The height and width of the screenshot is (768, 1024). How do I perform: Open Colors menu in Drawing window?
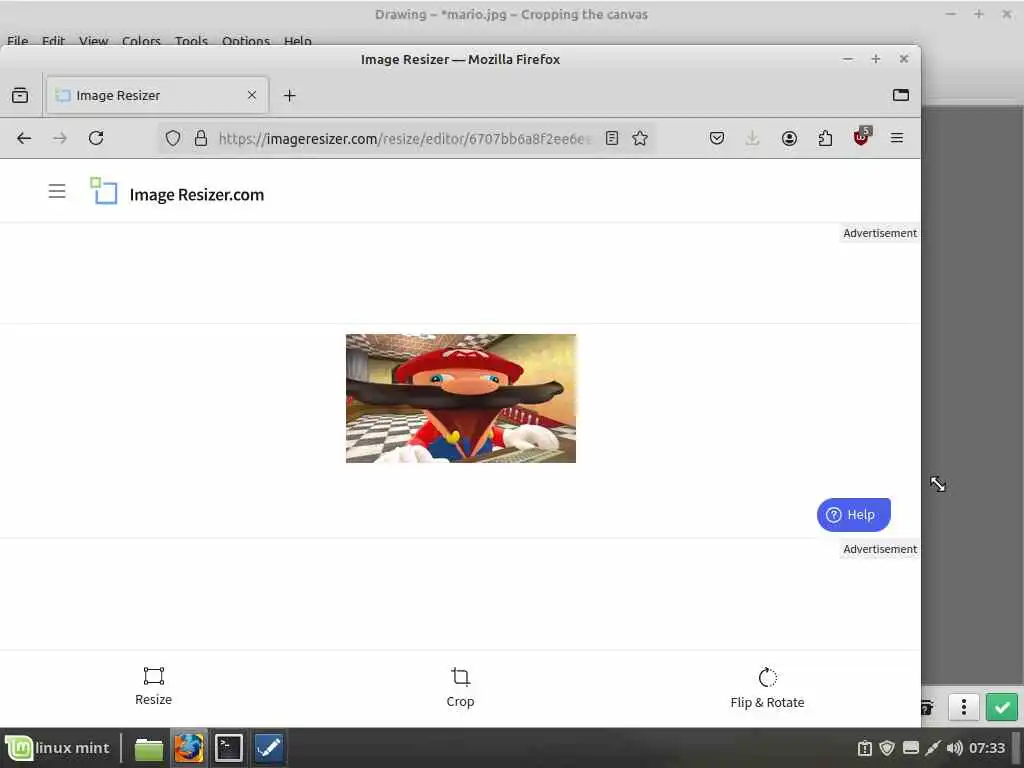[141, 40]
